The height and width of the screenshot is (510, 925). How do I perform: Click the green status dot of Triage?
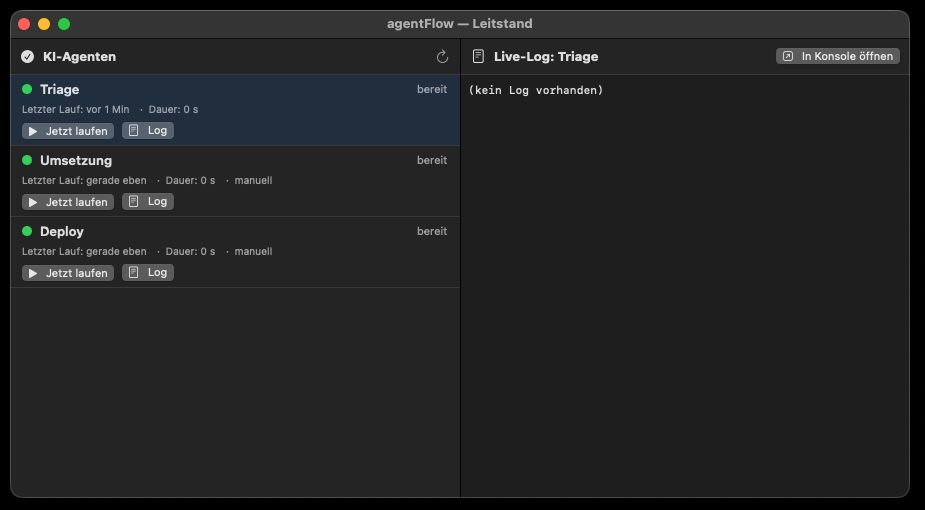tap(27, 89)
